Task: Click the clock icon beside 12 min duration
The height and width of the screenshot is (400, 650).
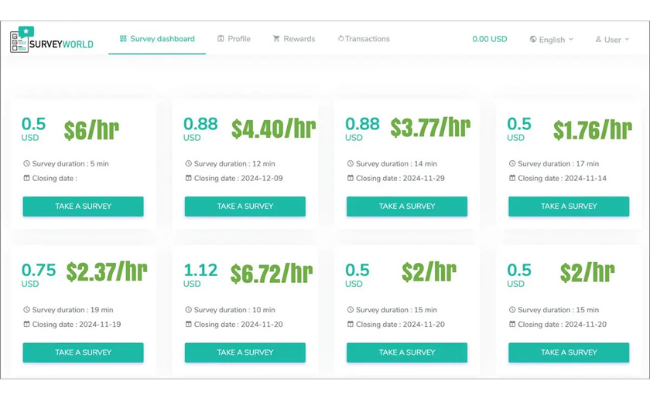Action: (188, 163)
